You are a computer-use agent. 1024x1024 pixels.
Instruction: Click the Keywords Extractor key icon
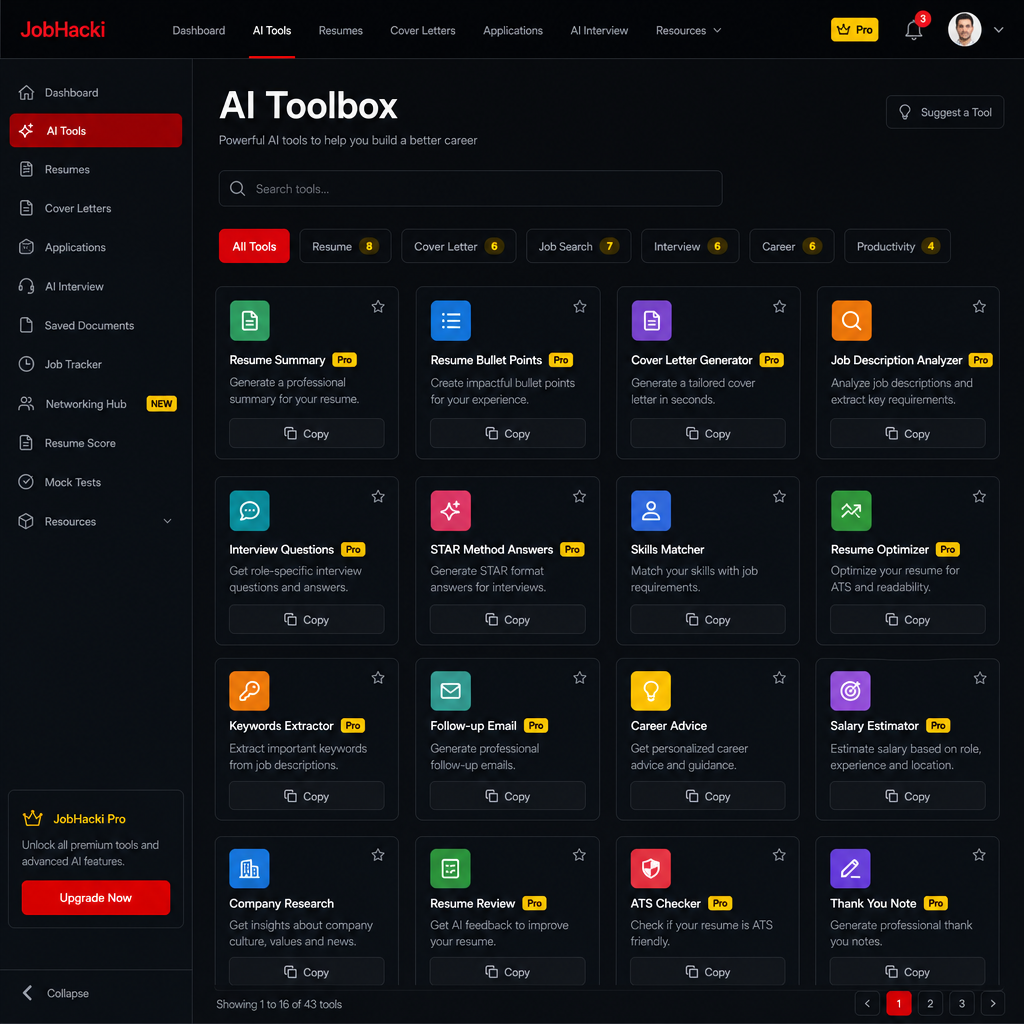click(249, 690)
